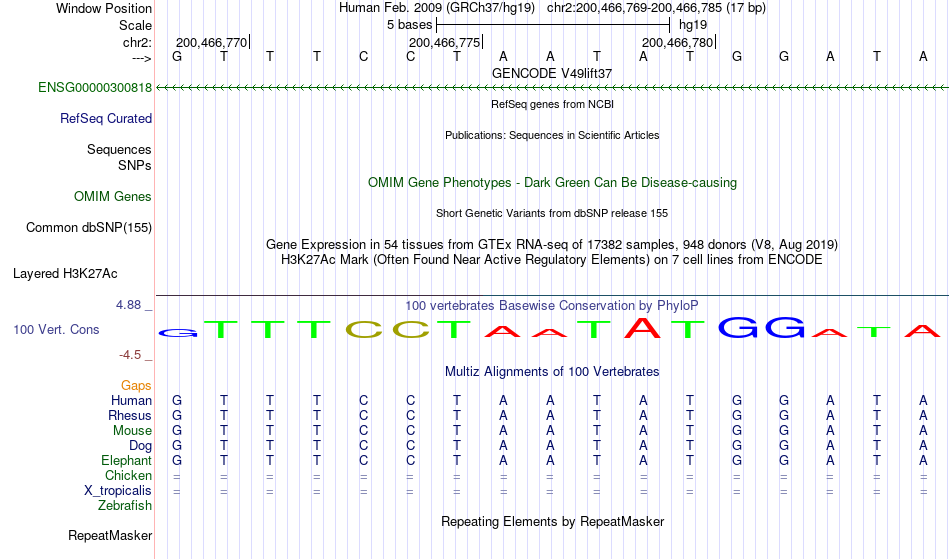Click Publications: Sequences in Scientific Articles title

click(x=552, y=135)
